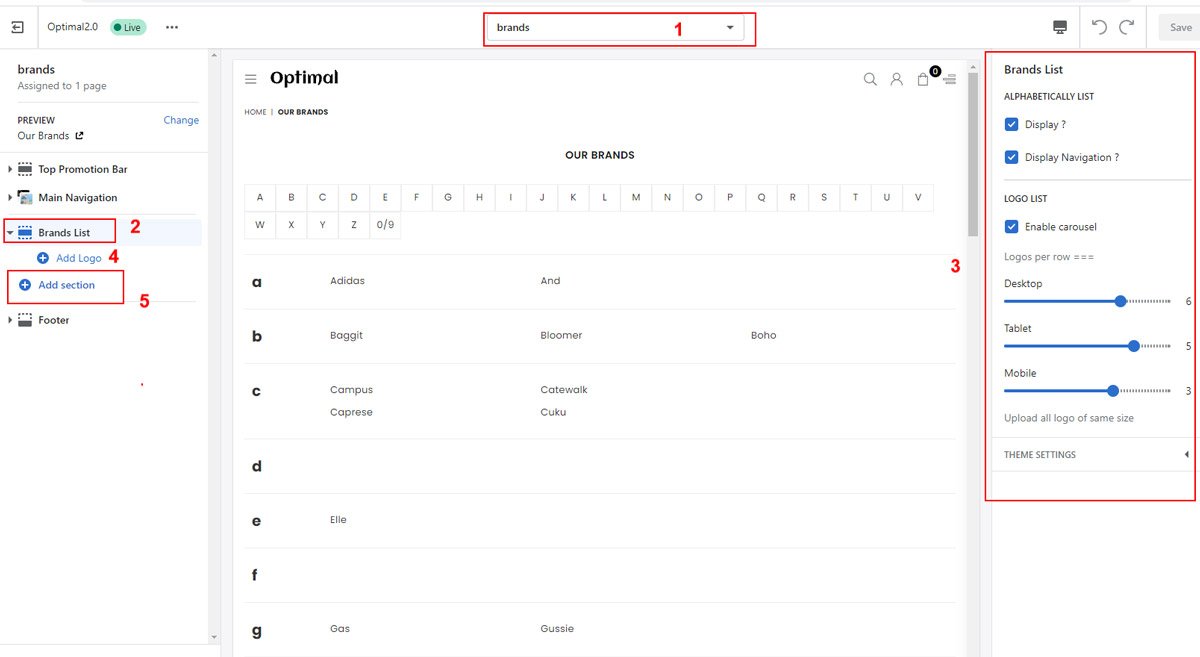Viewport: 1200px width, 657px height.
Task: Adjust the Desktop logos per row slider
Action: coord(1120,301)
